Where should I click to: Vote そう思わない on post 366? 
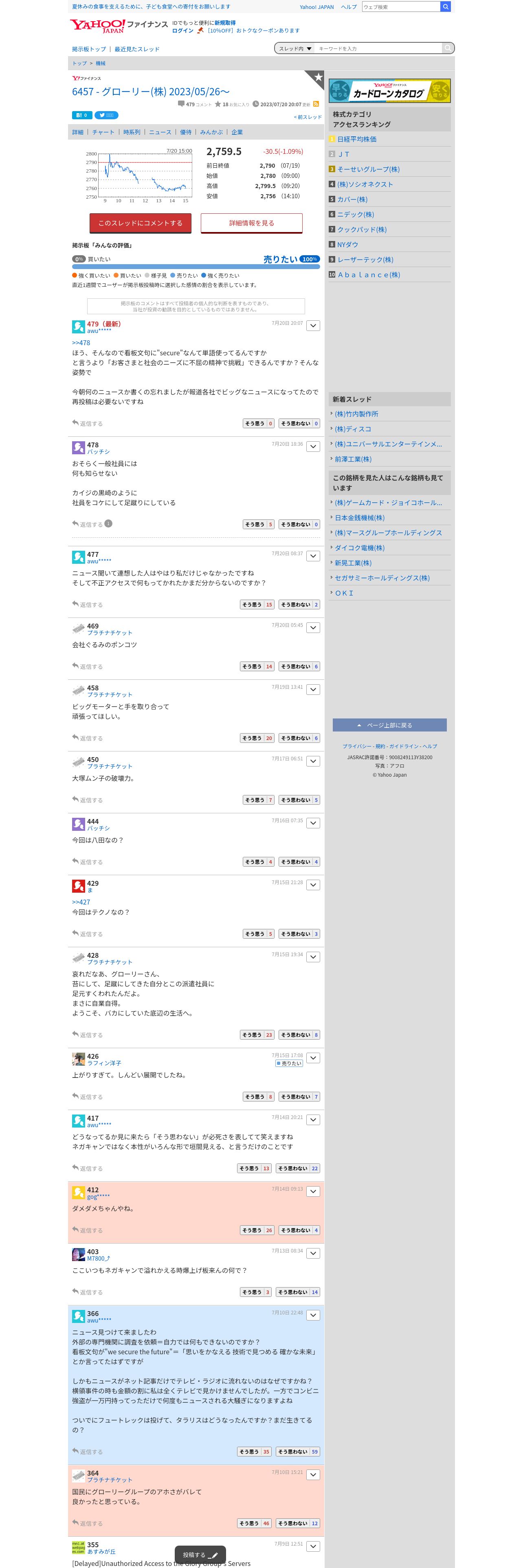[x=298, y=1452]
